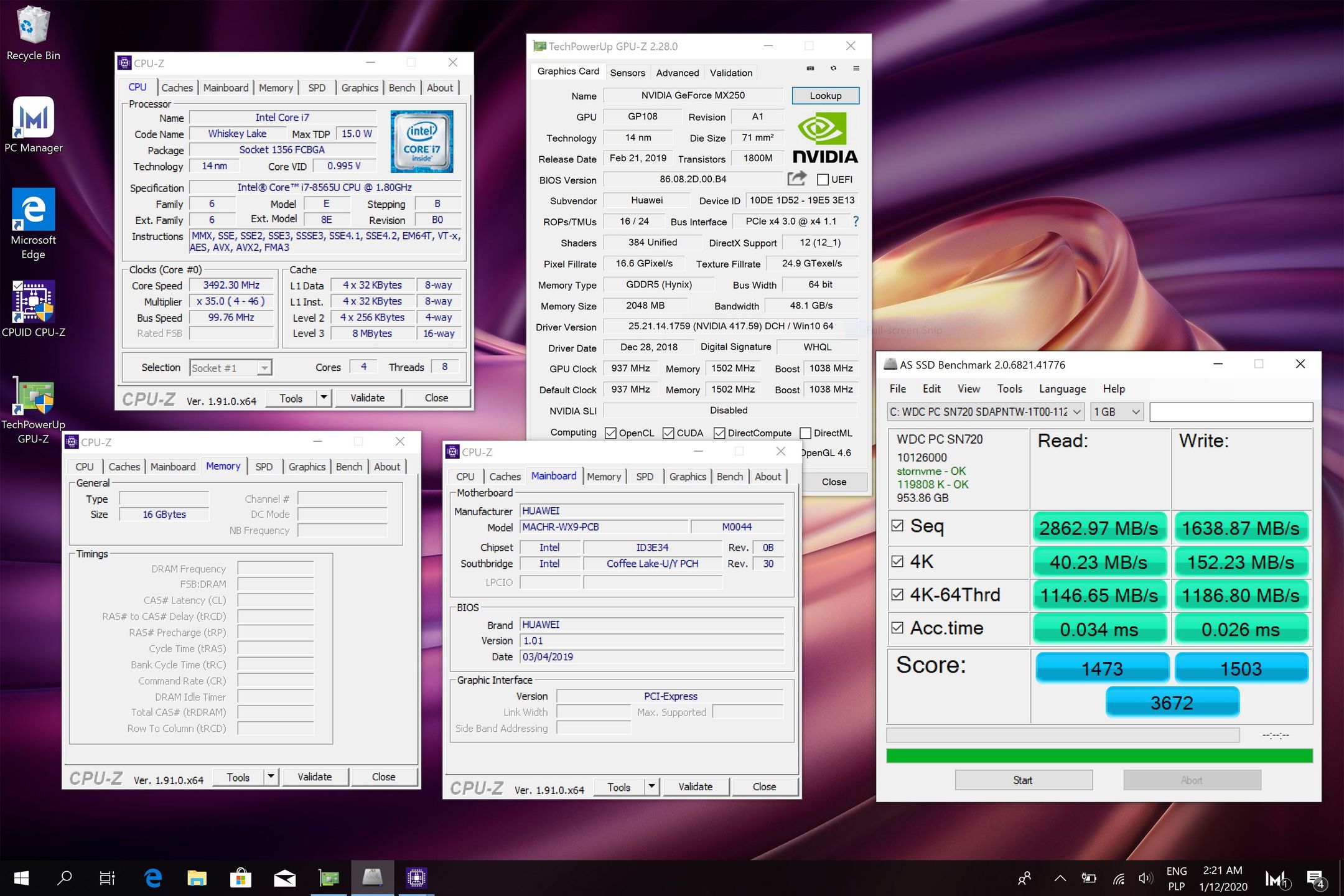
Task: Disable the OpenCL checkbox
Action: pyautogui.click(x=610, y=433)
